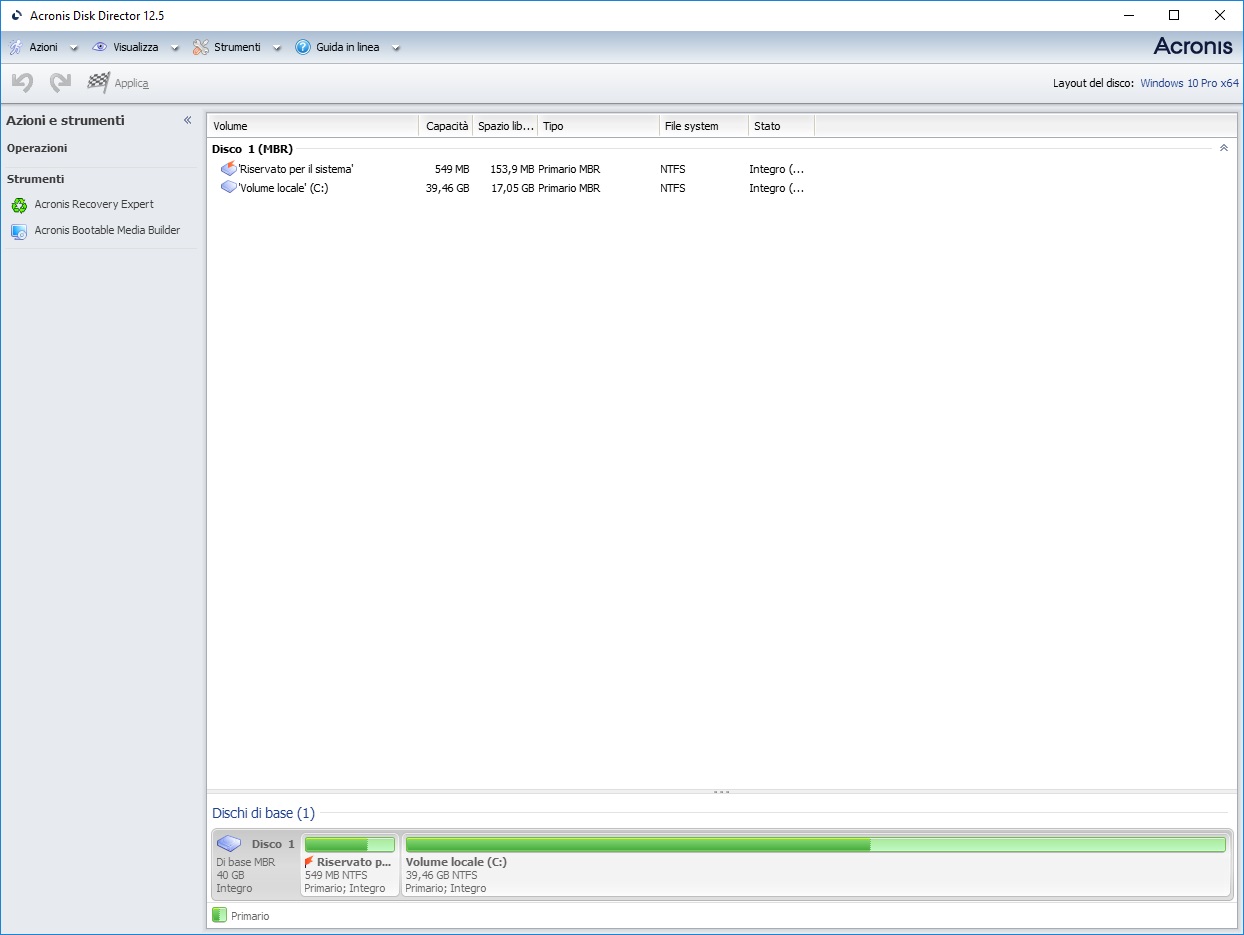Click the Undo arrow icon in toolbar
1244x935 pixels.
click(x=22, y=83)
